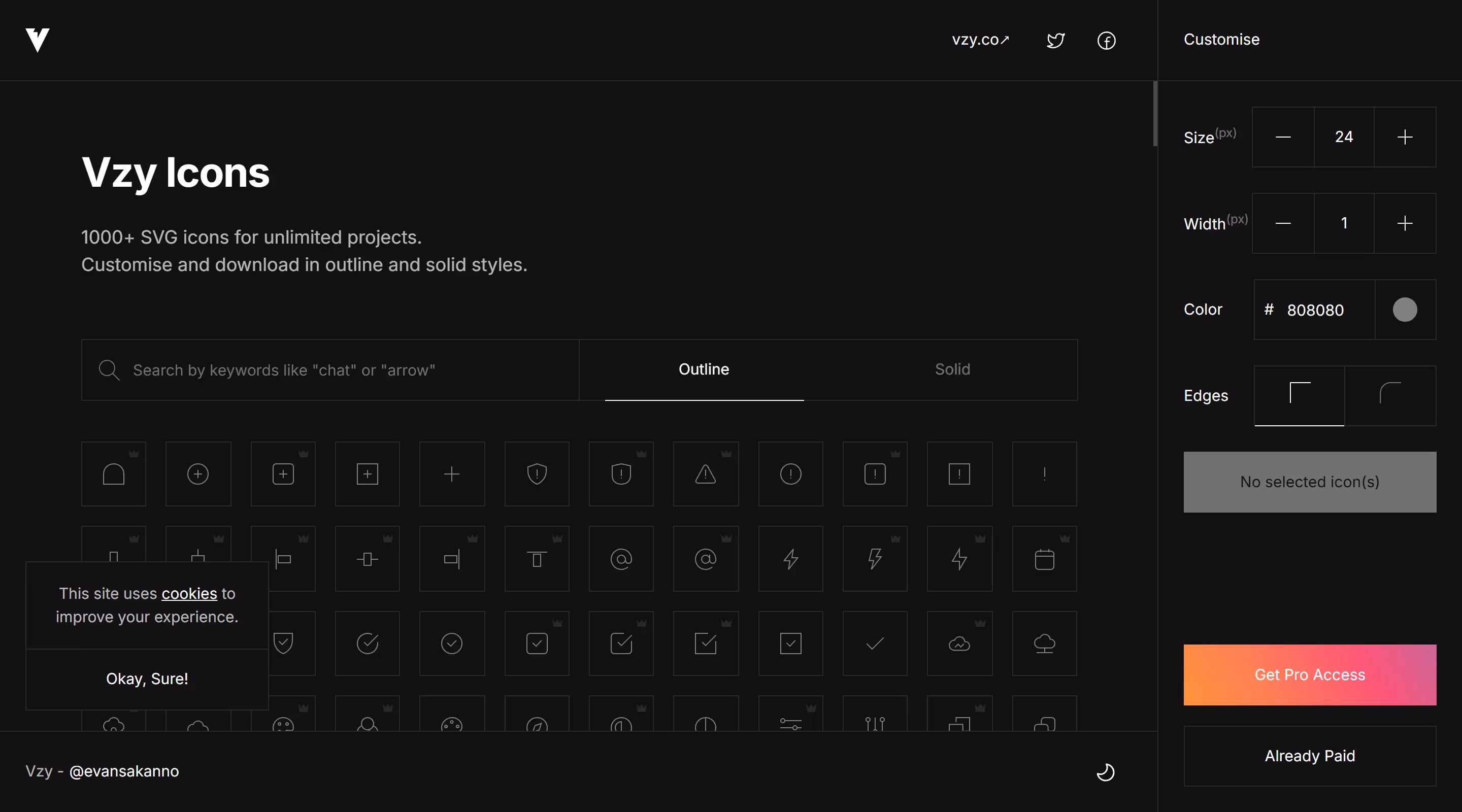The image size is (1462, 812).
Task: Click the Vzy logo in the header
Action: (x=38, y=40)
